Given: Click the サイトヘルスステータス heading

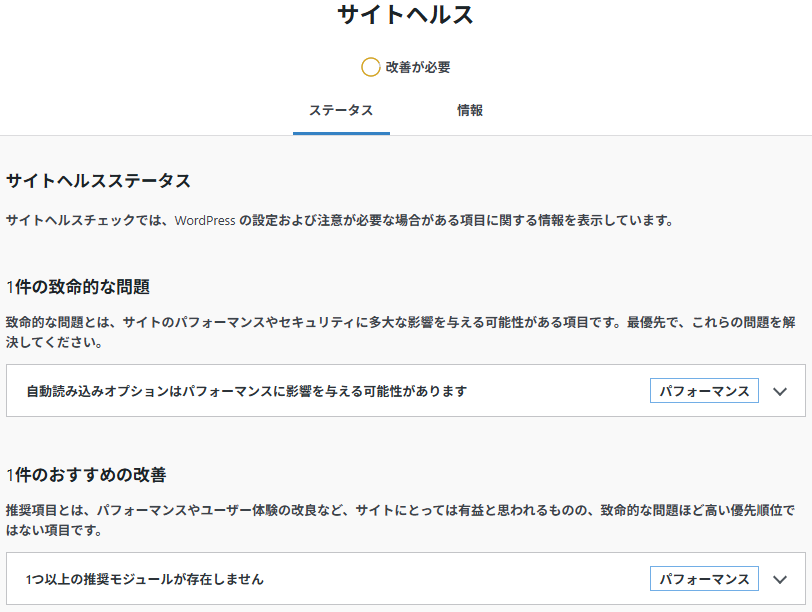Looking at the screenshot, I should click(98, 181).
